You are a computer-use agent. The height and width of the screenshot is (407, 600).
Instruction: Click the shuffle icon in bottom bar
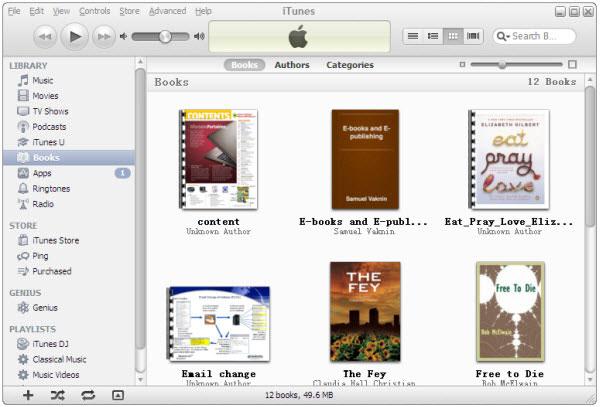tap(58, 395)
